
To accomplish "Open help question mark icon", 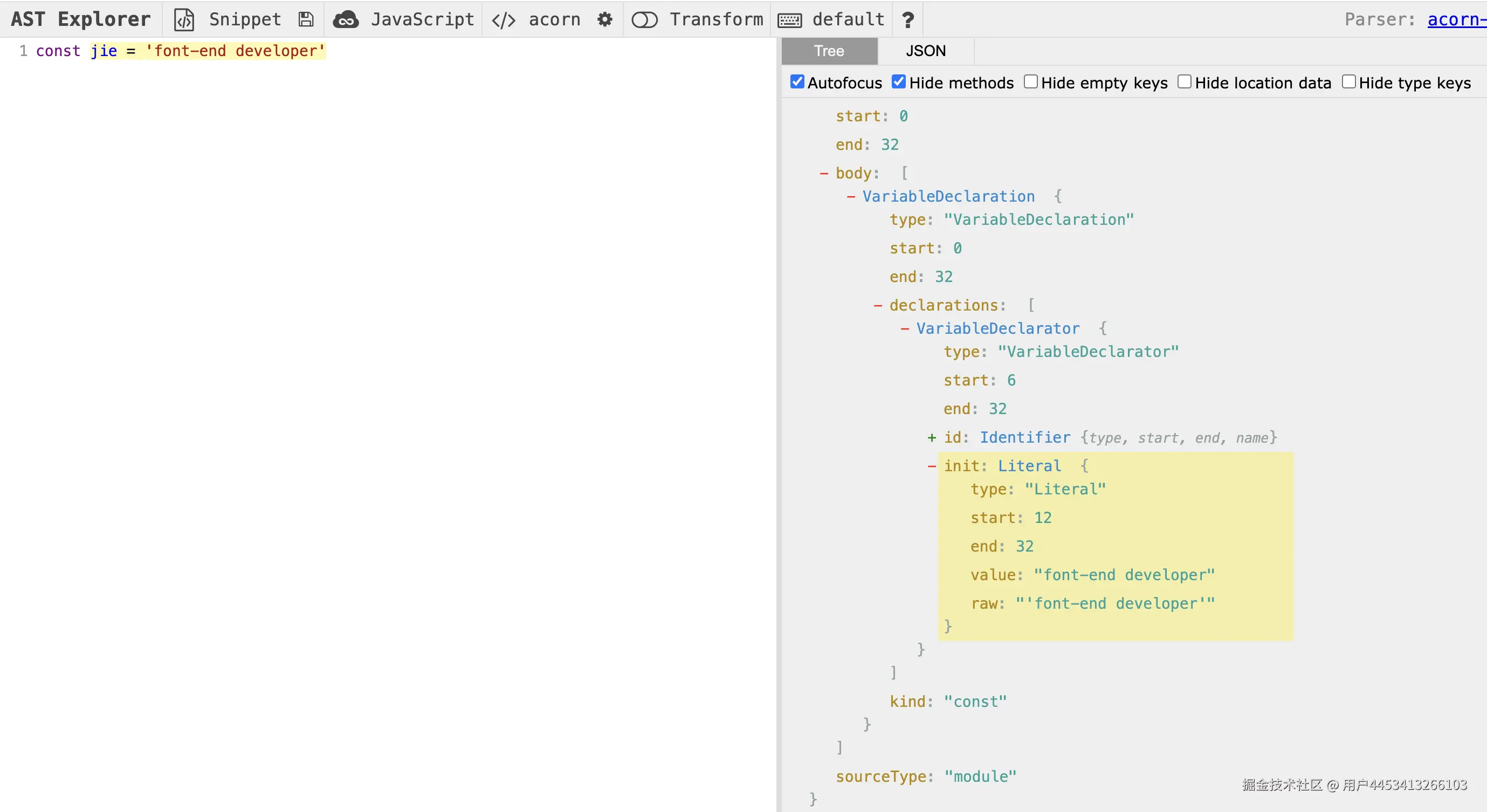I will 907,20.
